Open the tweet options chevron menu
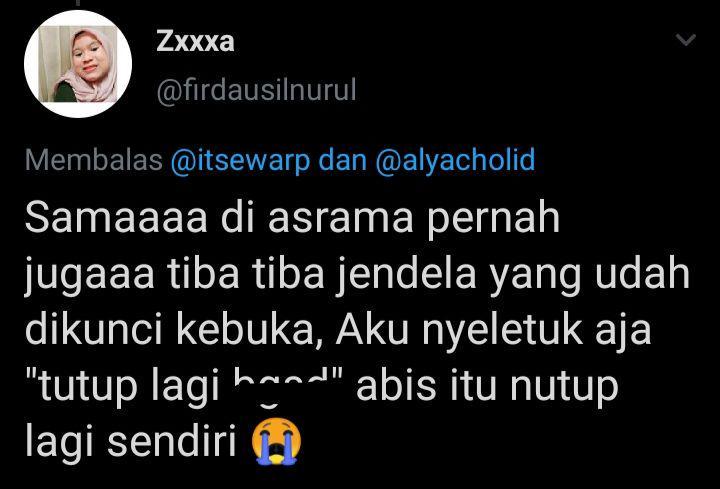Viewport: 720px width, 489px height. pos(686,40)
